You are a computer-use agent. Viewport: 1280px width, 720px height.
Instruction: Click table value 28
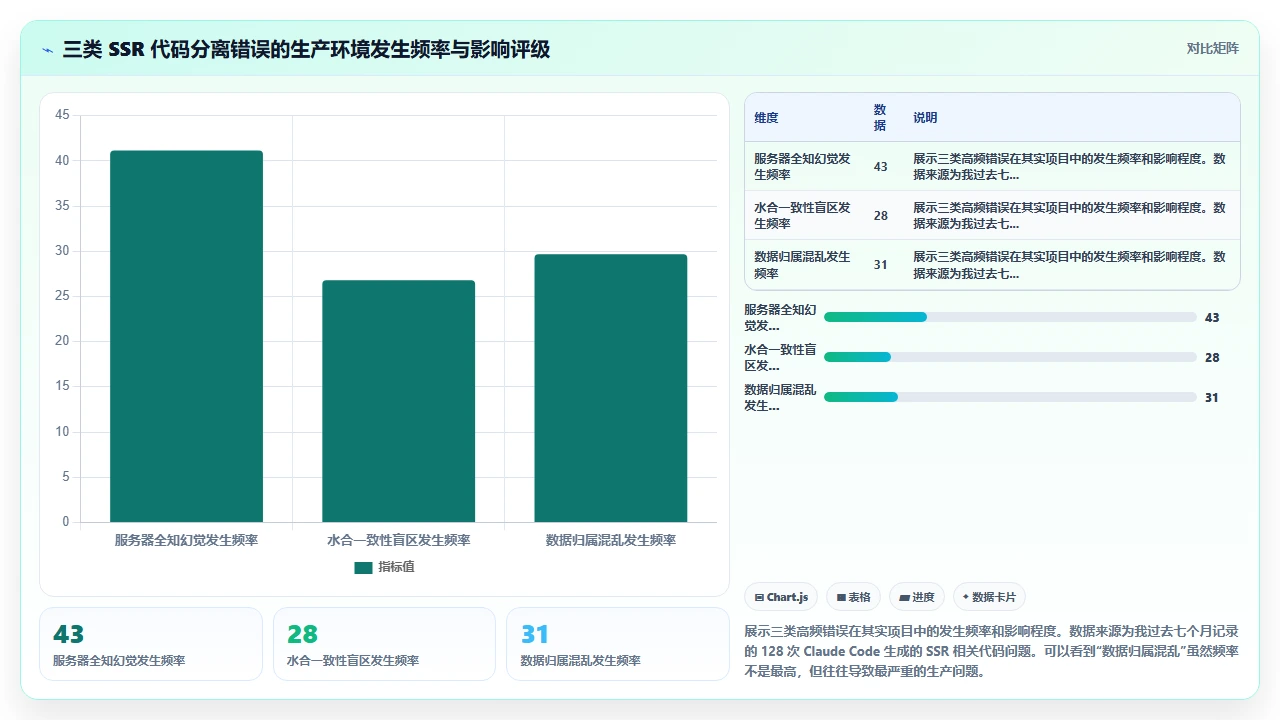(x=880, y=216)
